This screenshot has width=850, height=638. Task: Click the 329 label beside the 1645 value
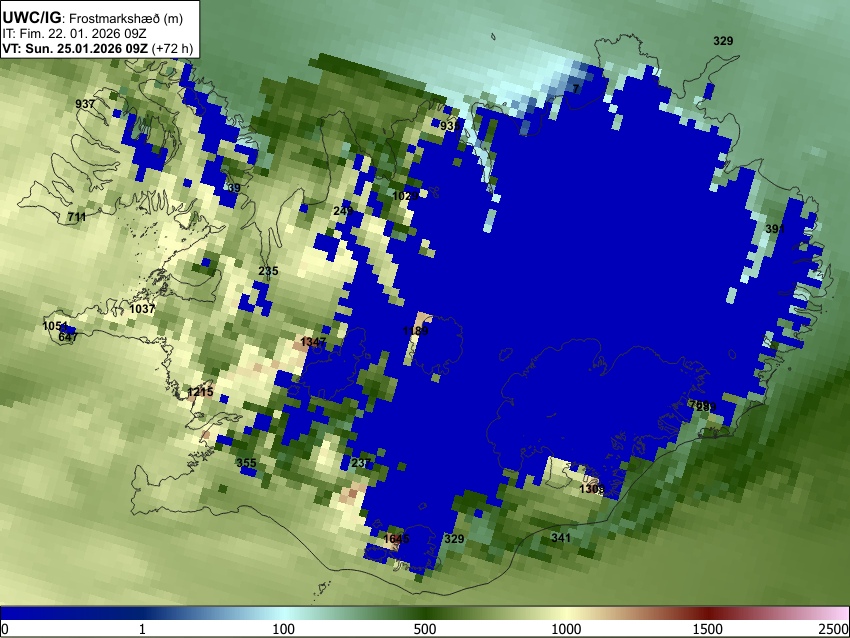click(454, 539)
